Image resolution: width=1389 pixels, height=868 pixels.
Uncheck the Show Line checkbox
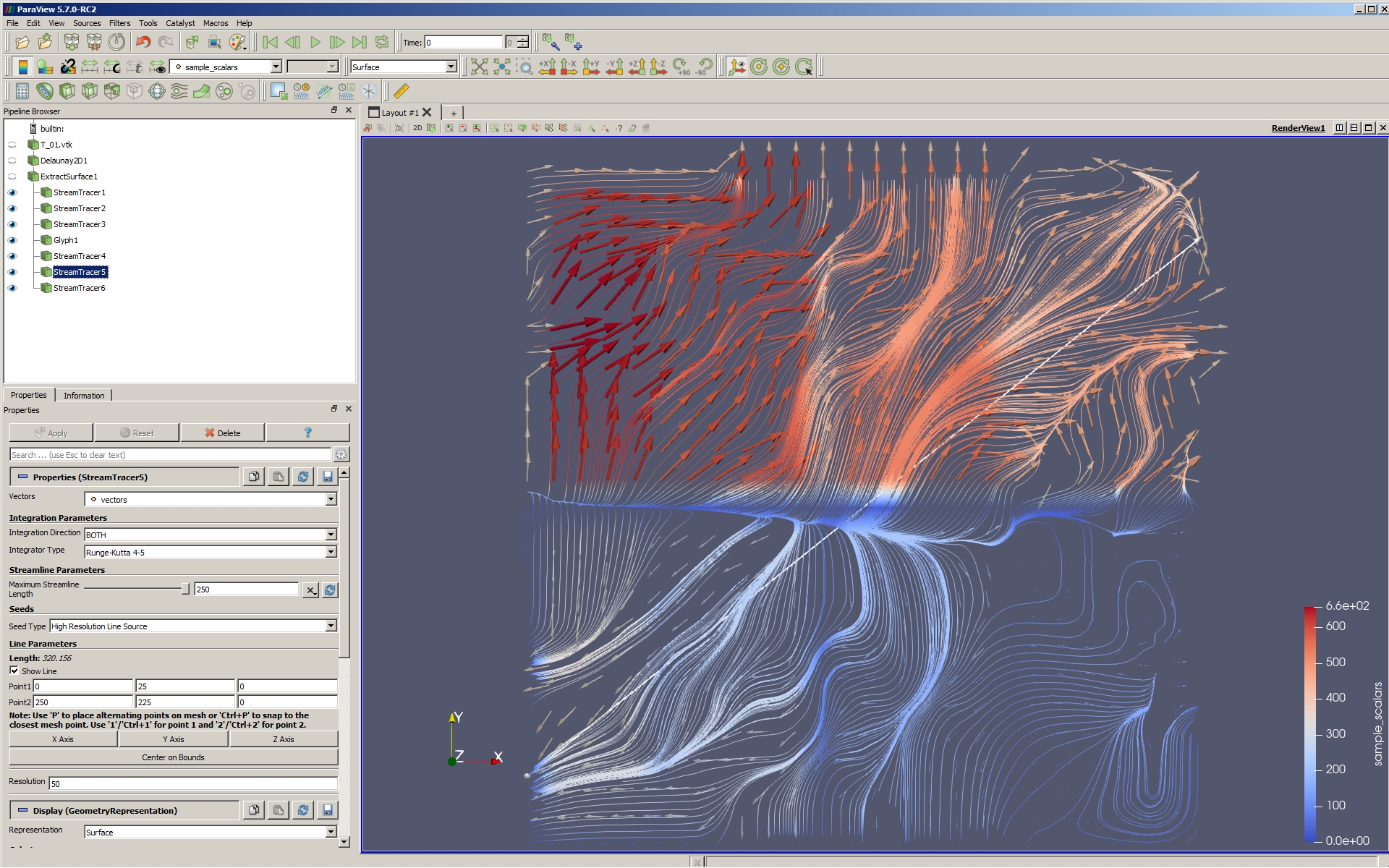pyautogui.click(x=15, y=671)
